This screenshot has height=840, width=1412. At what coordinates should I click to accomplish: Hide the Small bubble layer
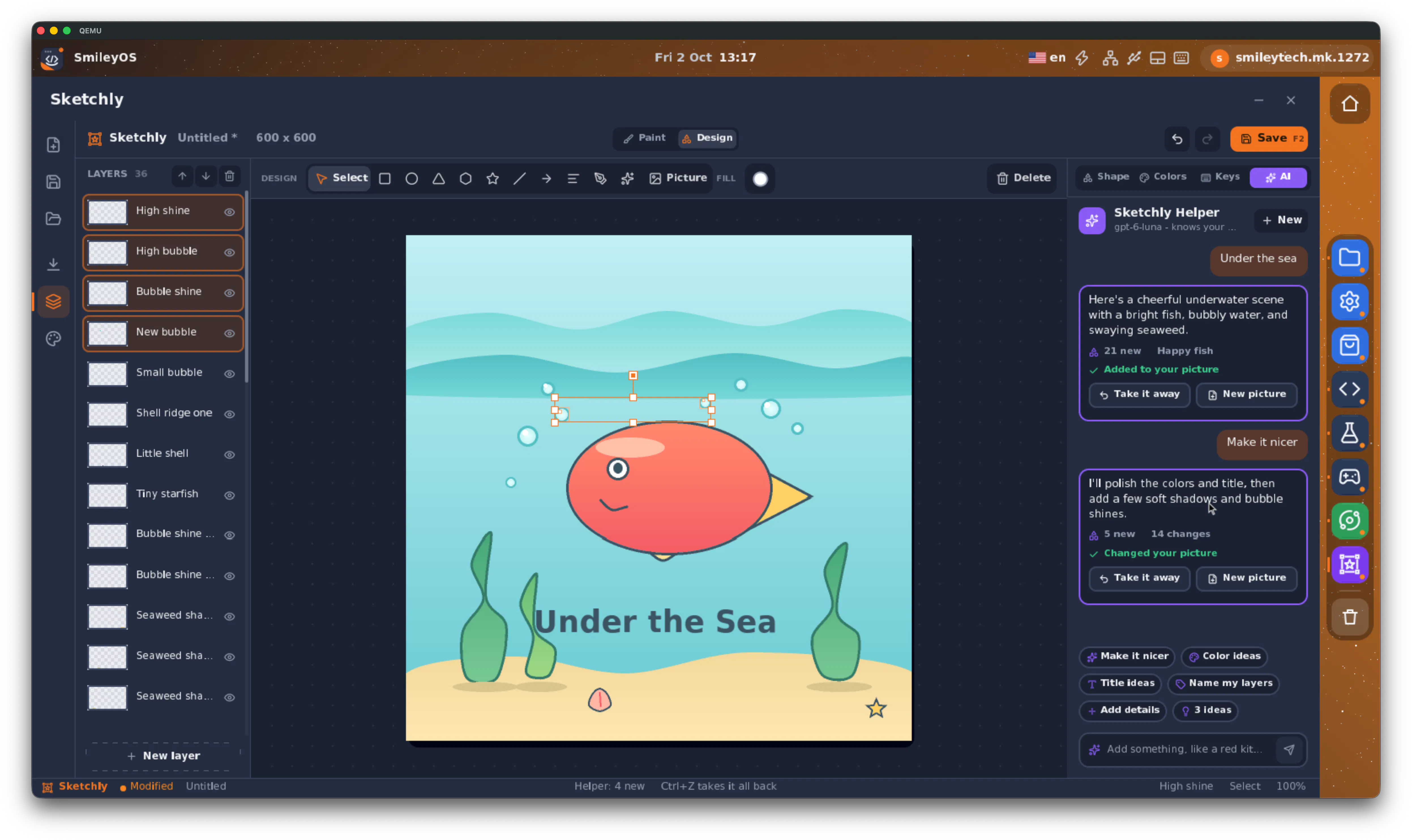pyautogui.click(x=229, y=374)
